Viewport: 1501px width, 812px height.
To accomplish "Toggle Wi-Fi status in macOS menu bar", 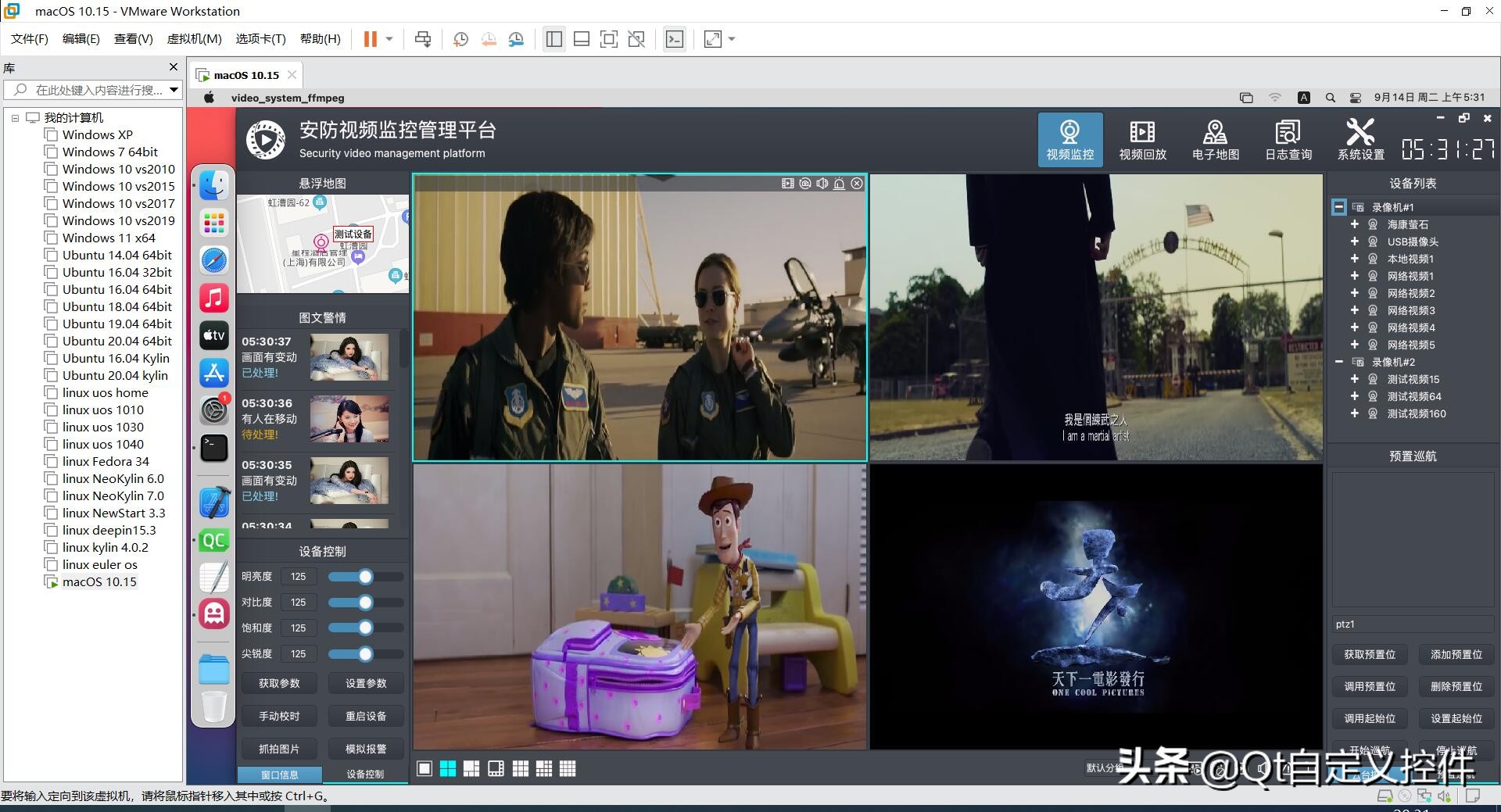I will 1275,98.
